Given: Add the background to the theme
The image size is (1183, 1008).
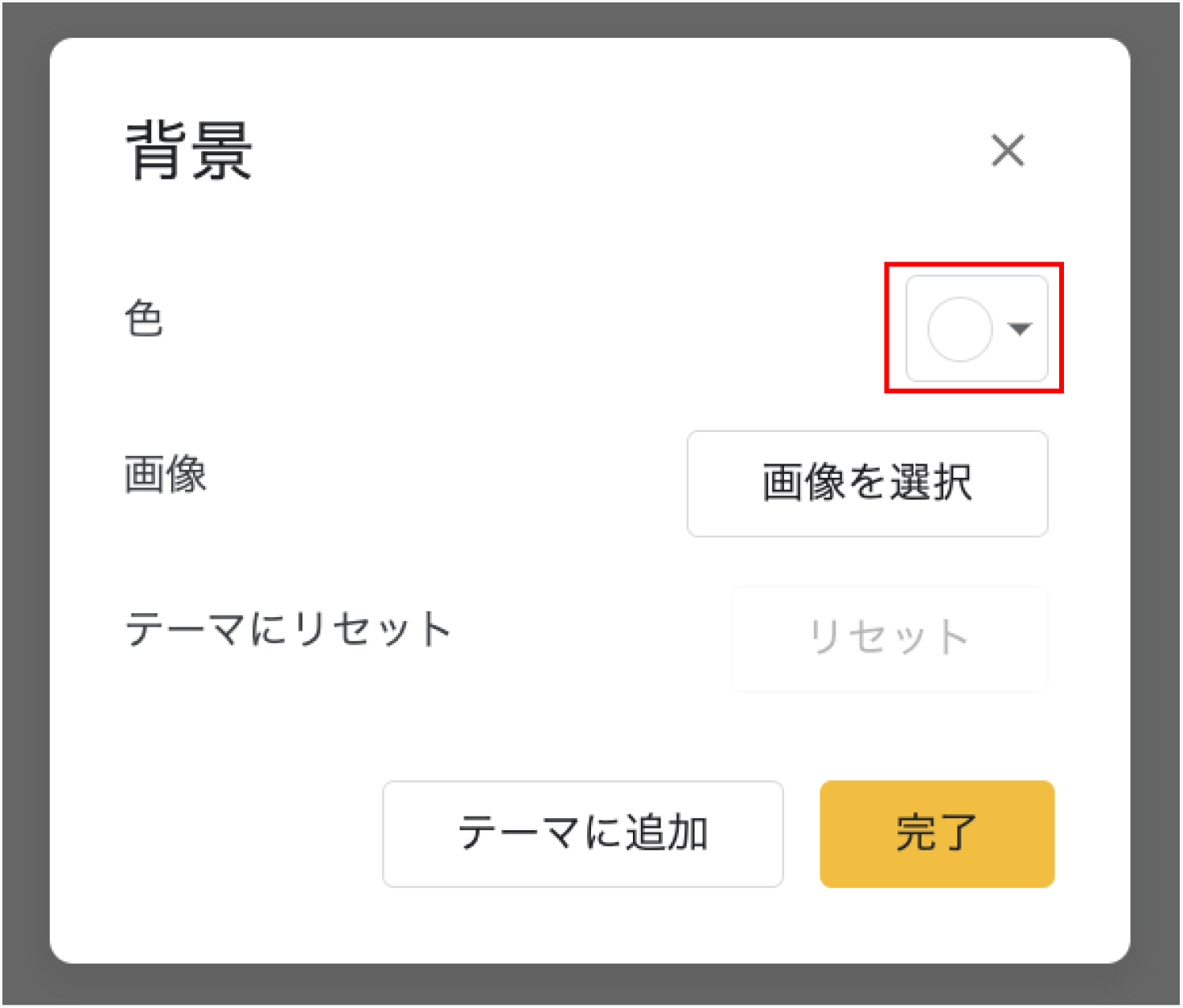Looking at the screenshot, I should (x=582, y=833).
